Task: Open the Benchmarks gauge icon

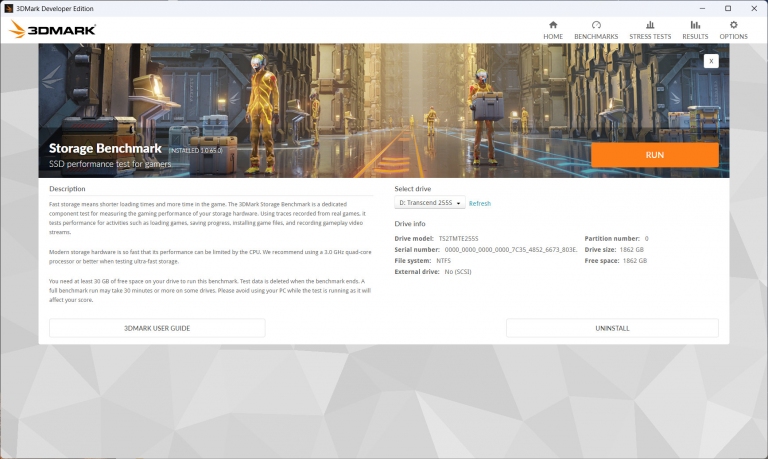Action: pyautogui.click(x=596, y=25)
